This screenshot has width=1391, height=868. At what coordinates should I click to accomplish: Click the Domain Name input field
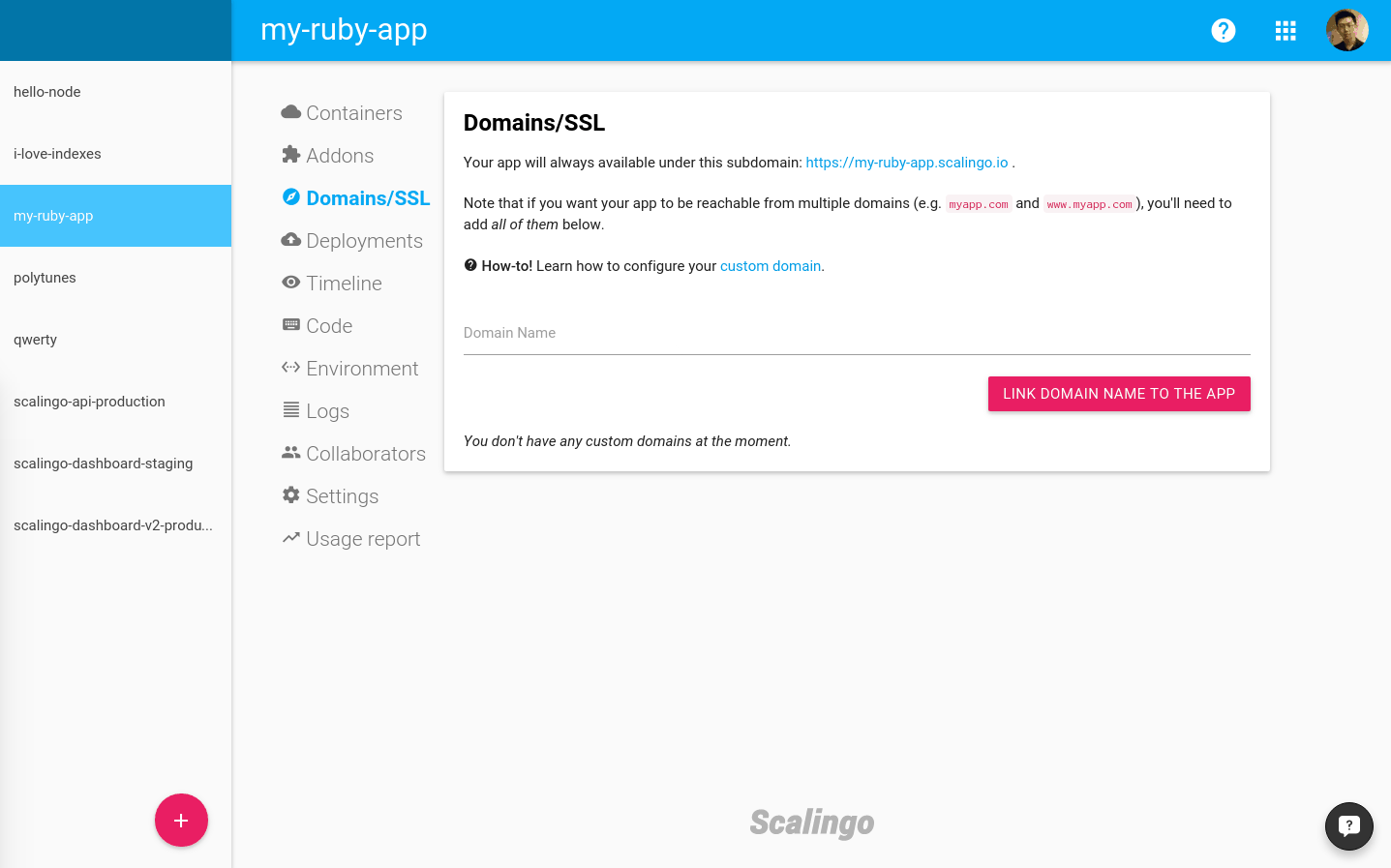856,333
